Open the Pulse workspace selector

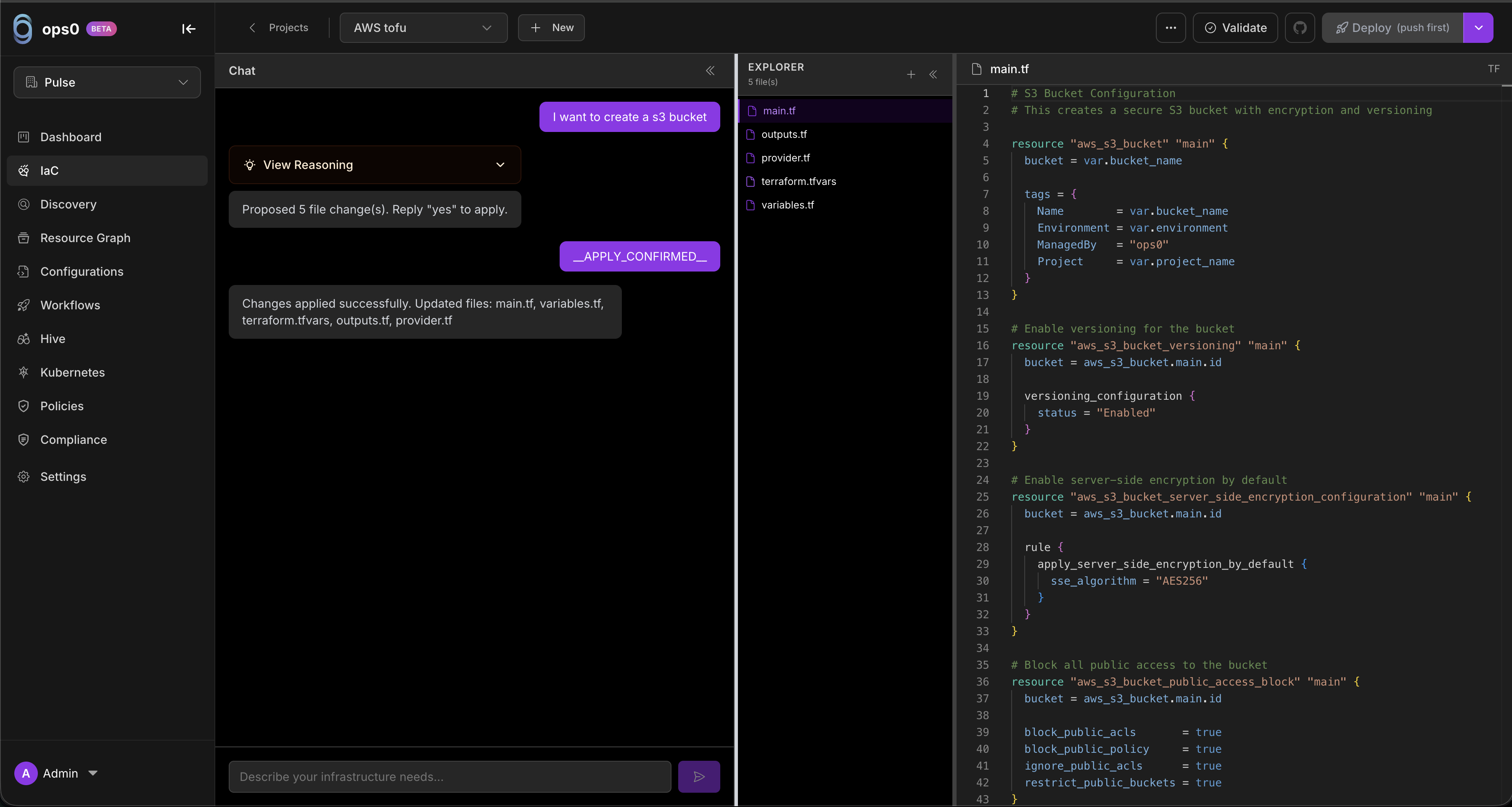click(x=107, y=82)
